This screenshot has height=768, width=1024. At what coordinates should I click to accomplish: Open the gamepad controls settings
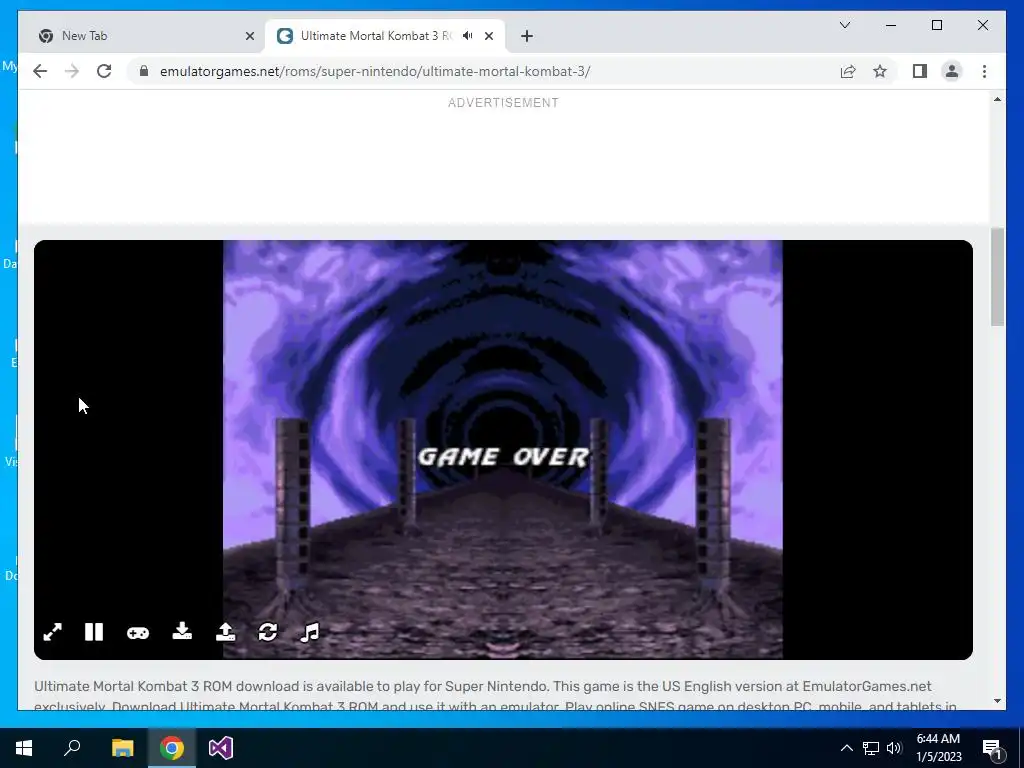point(138,633)
